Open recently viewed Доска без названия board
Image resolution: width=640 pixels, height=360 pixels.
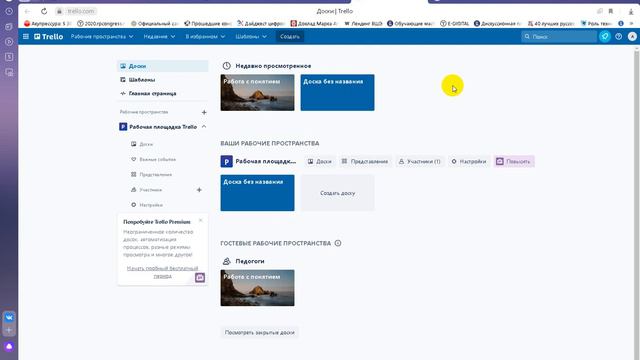(338, 92)
